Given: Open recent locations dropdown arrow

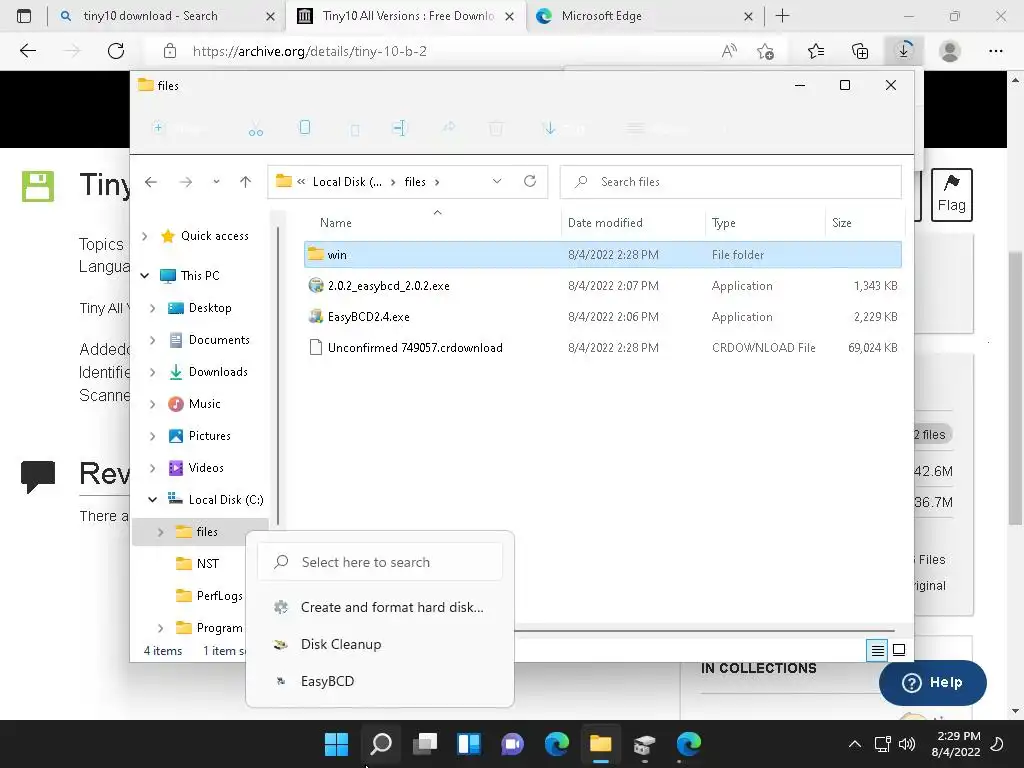Looking at the screenshot, I should 216,182.
